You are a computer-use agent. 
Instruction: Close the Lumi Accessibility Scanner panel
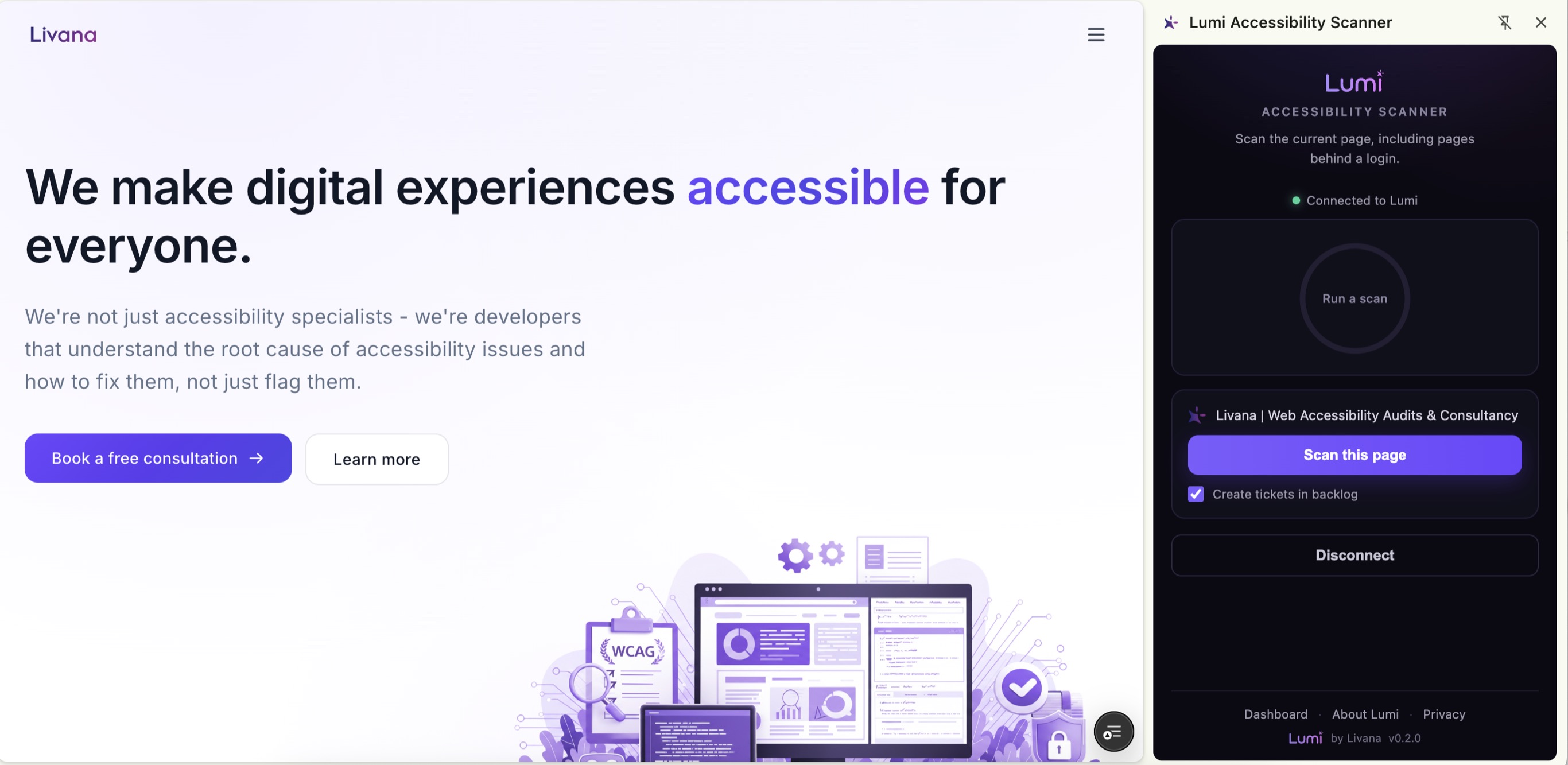coord(1540,22)
